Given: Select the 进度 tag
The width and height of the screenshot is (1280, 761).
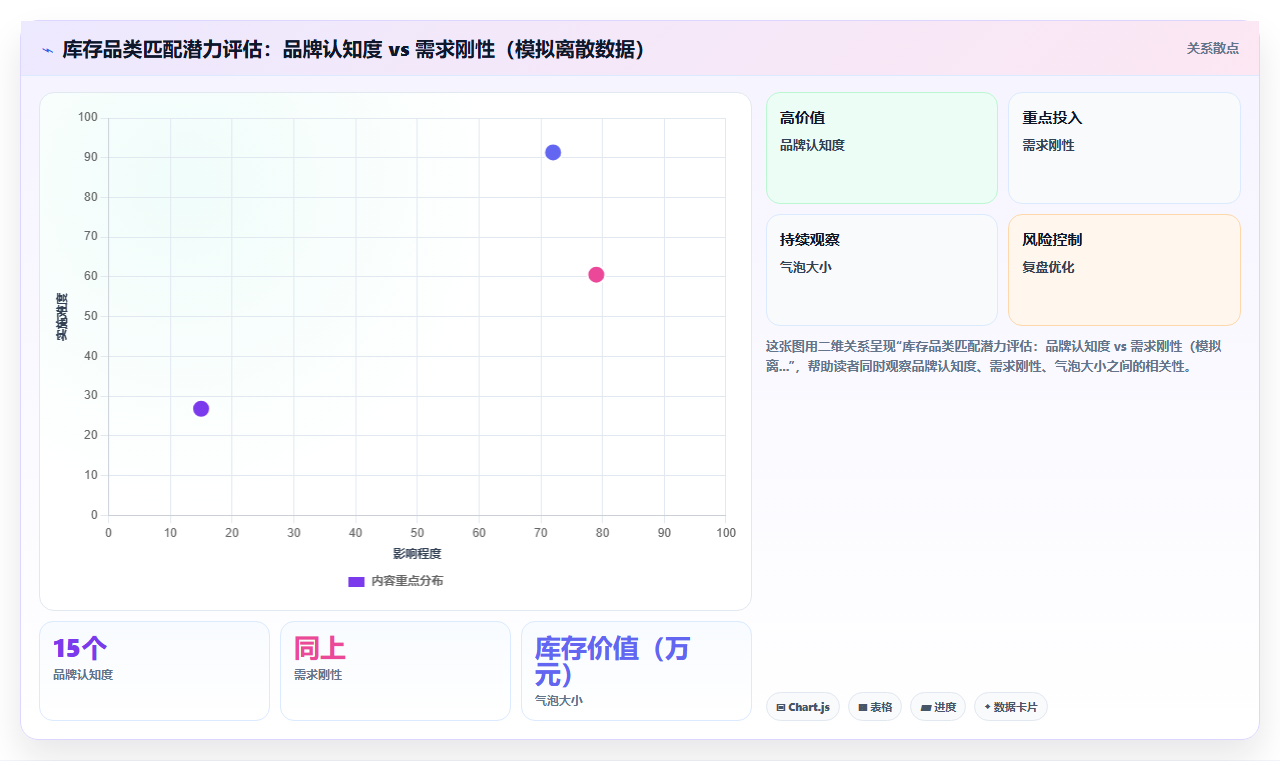Looking at the screenshot, I should point(938,707).
